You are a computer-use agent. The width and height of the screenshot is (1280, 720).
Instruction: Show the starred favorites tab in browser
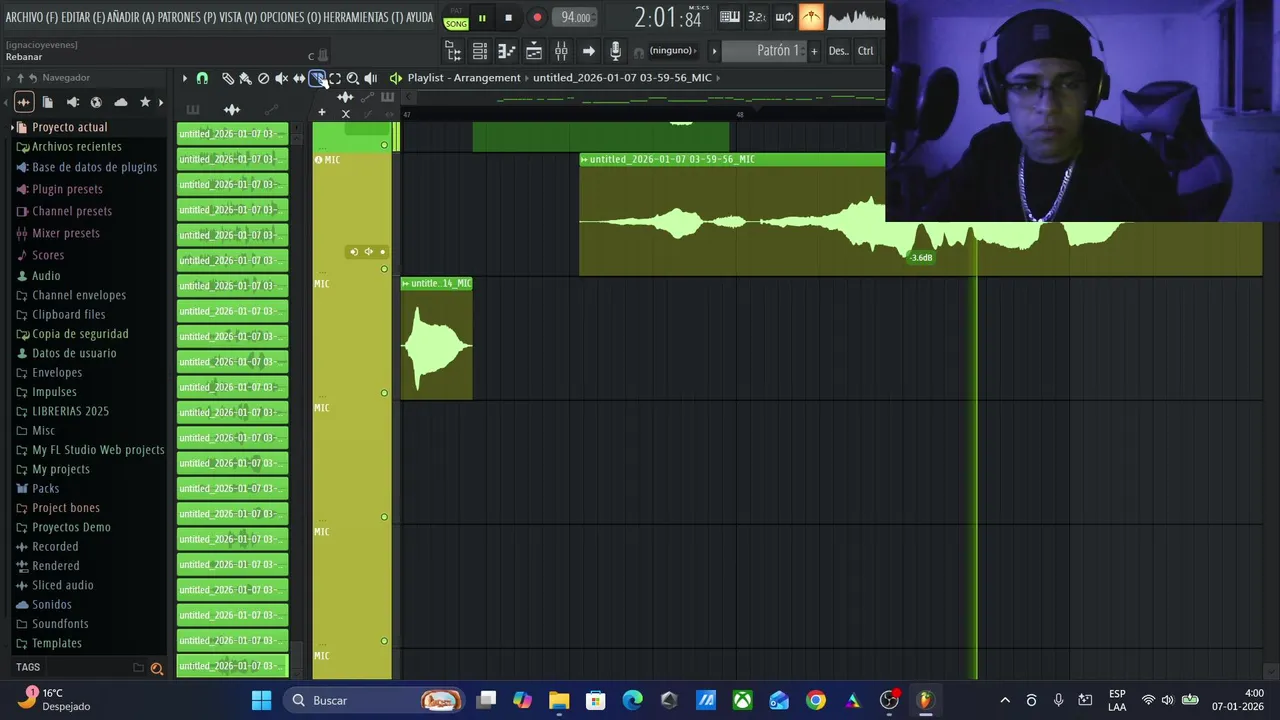145,102
